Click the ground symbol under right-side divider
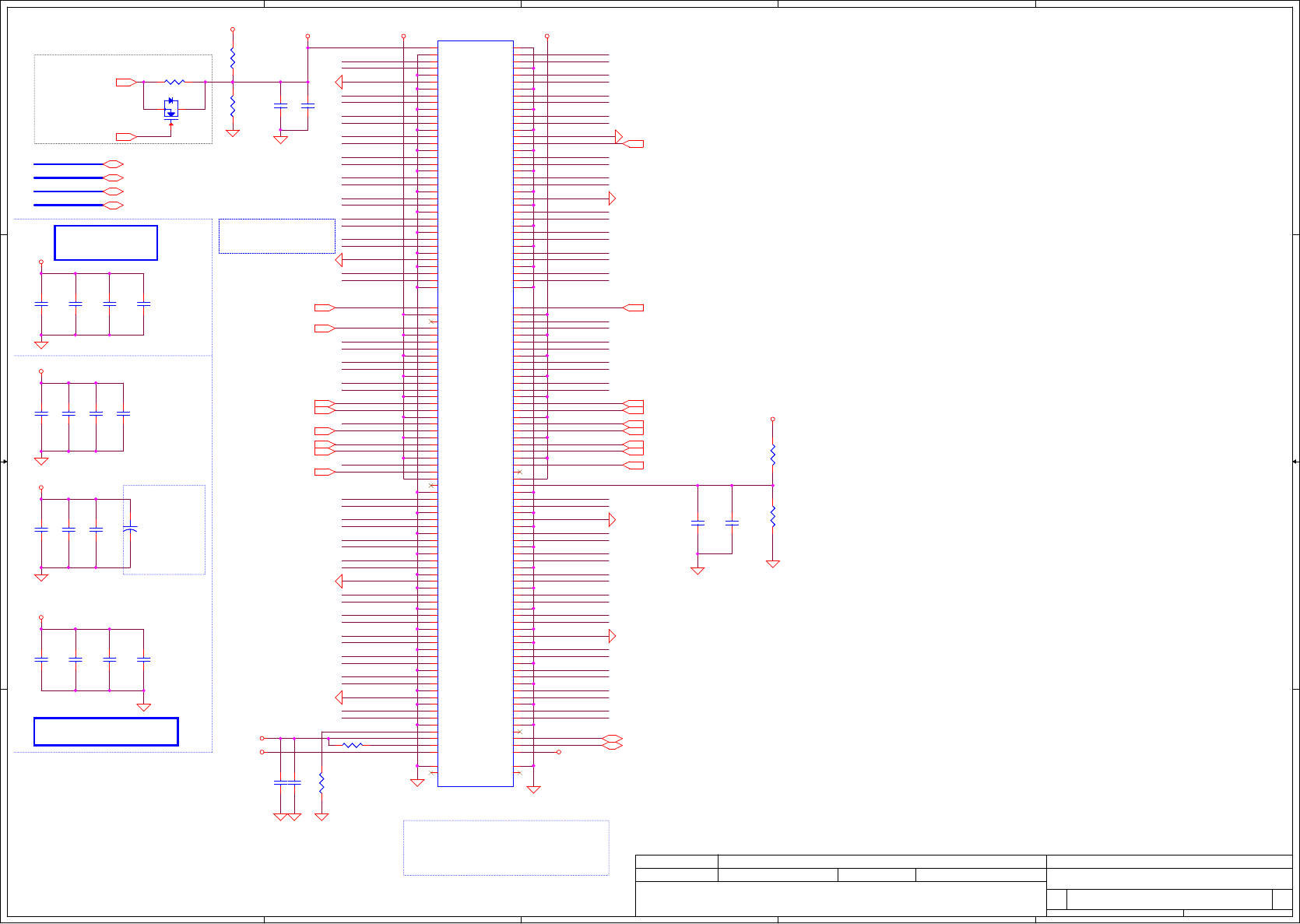The image size is (1300, 924). coord(773,564)
